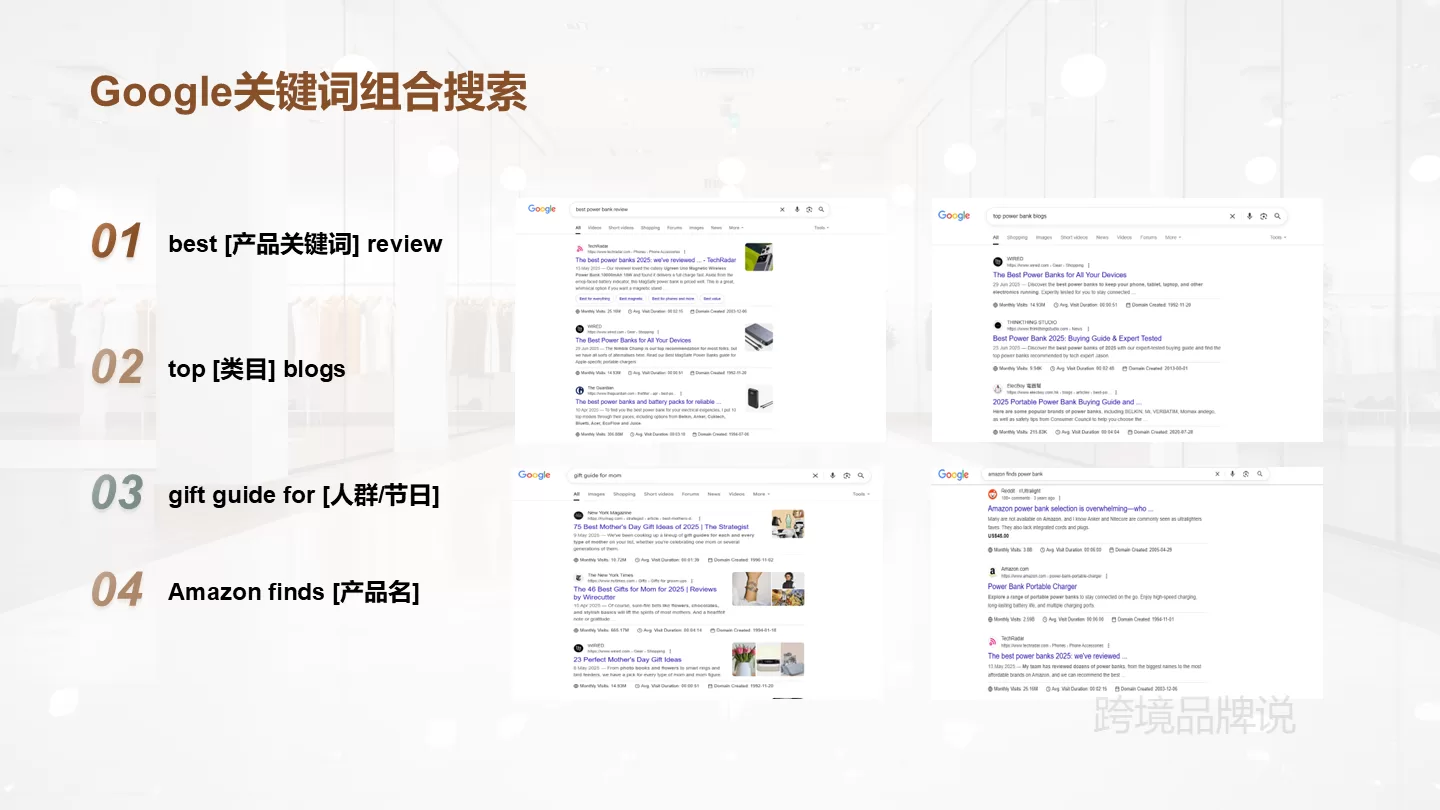
Task: Click search magnifier for 'top power bank blogs'
Action: click(1277, 216)
